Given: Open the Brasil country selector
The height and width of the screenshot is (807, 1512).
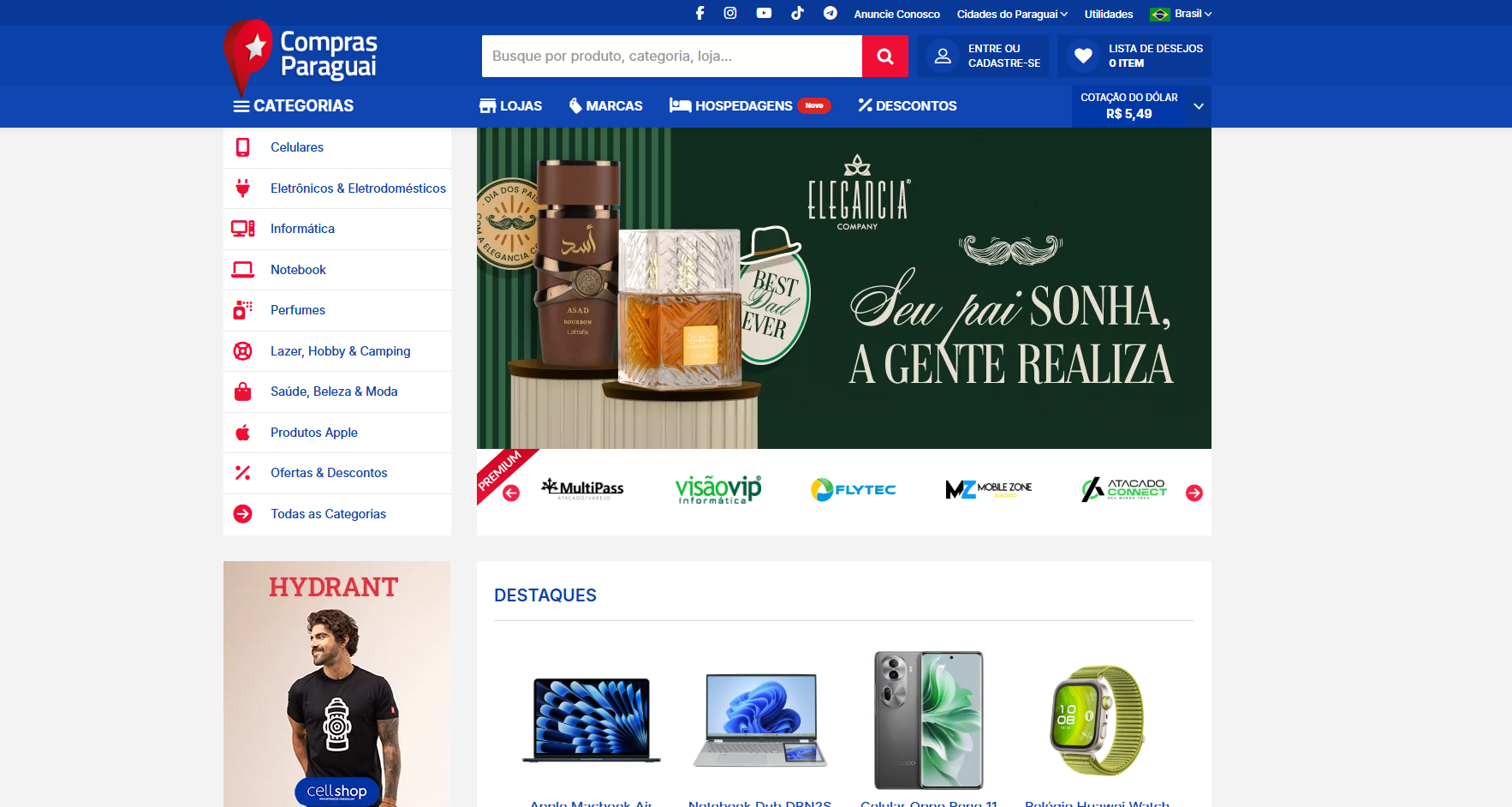Looking at the screenshot, I should point(1182,14).
